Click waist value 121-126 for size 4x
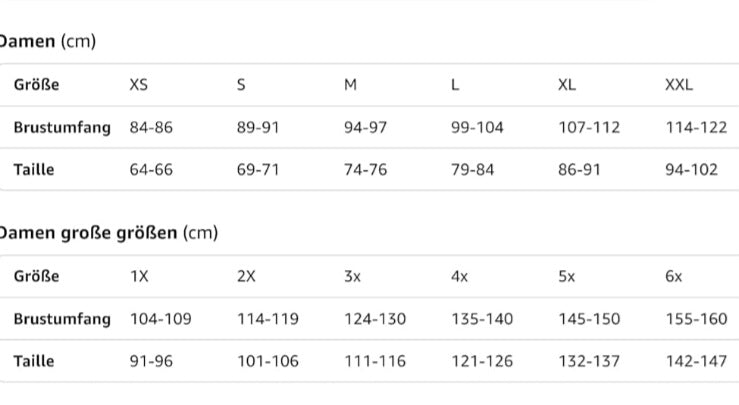 pos(482,361)
